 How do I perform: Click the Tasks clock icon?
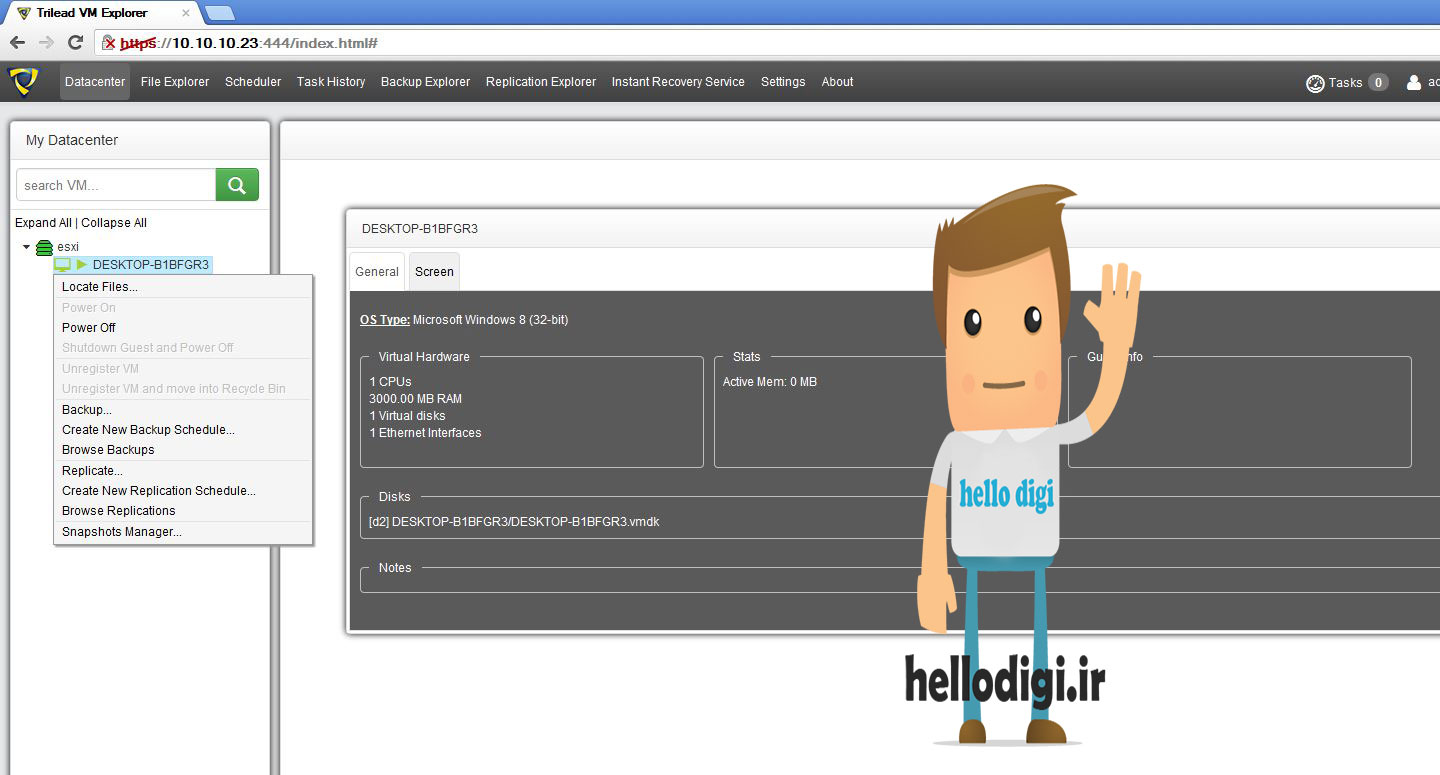(1315, 83)
